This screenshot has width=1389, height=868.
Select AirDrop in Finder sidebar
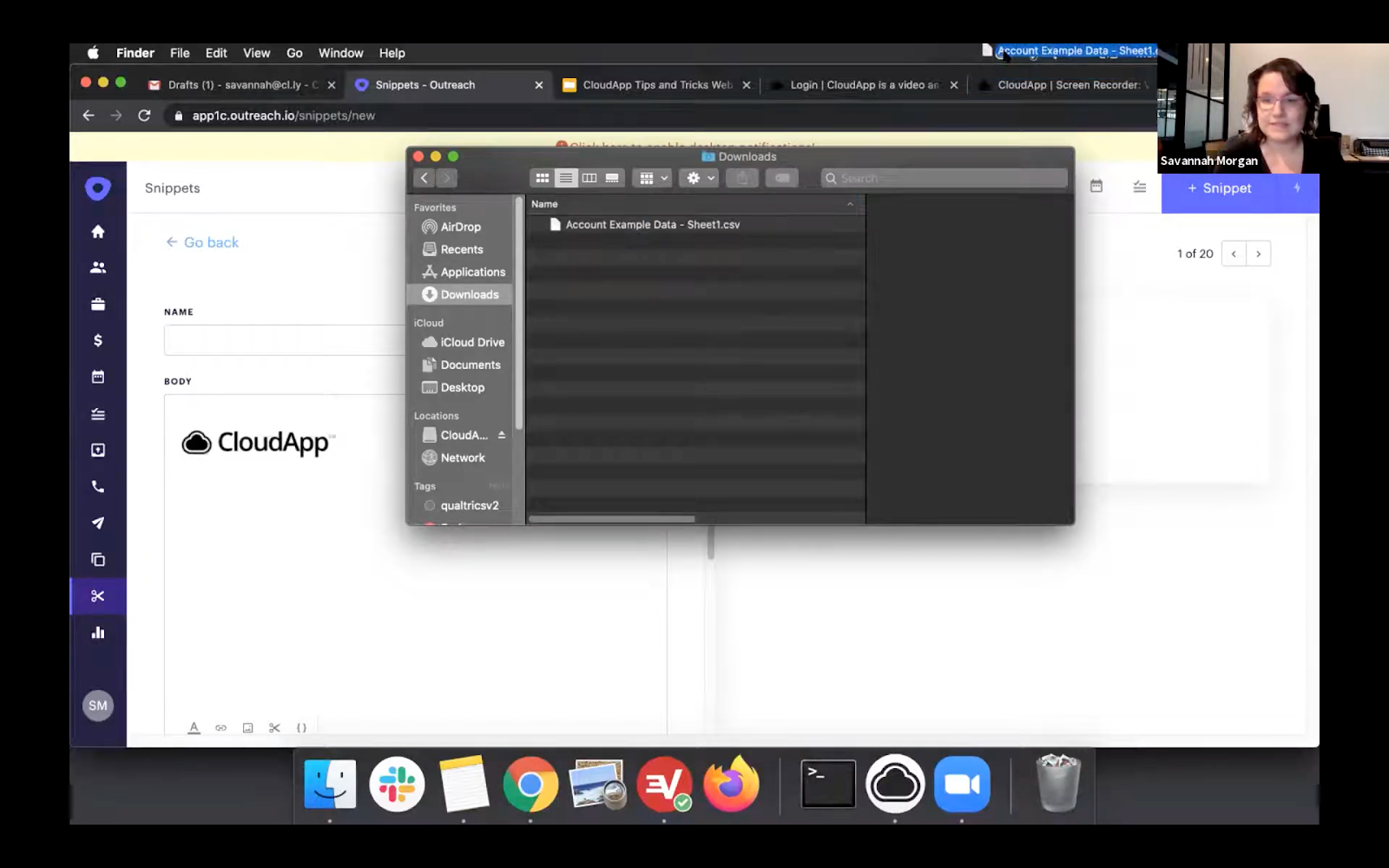click(460, 227)
